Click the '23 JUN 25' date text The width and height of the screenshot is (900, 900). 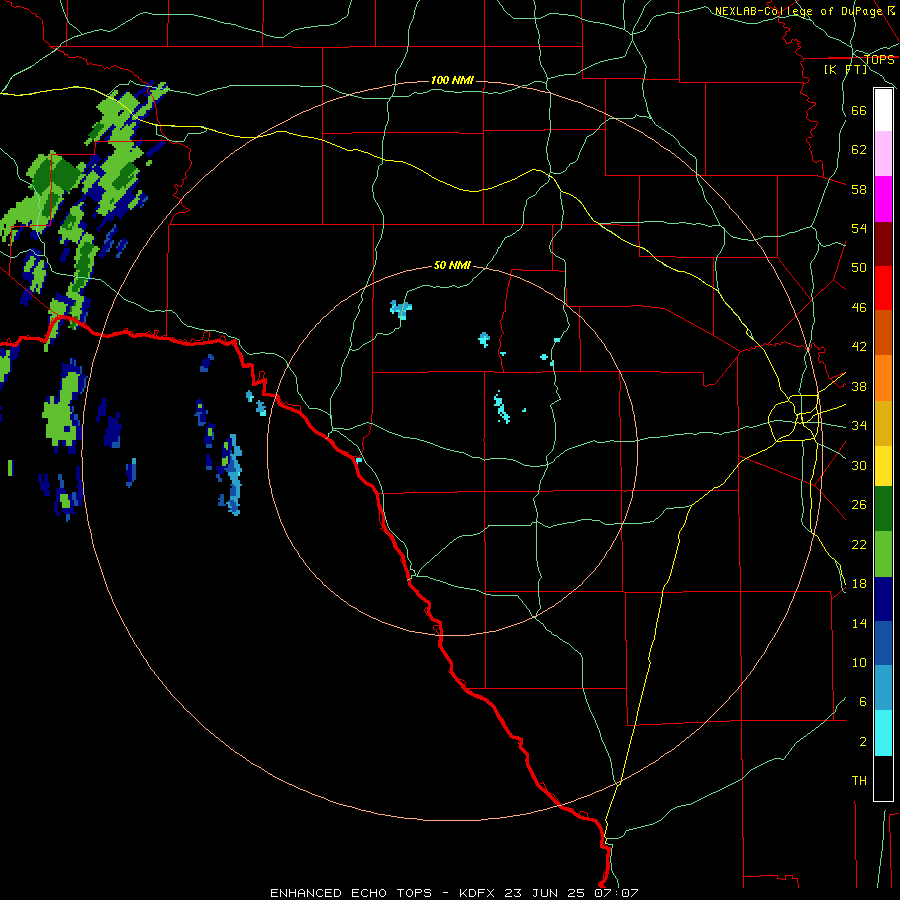click(544, 893)
